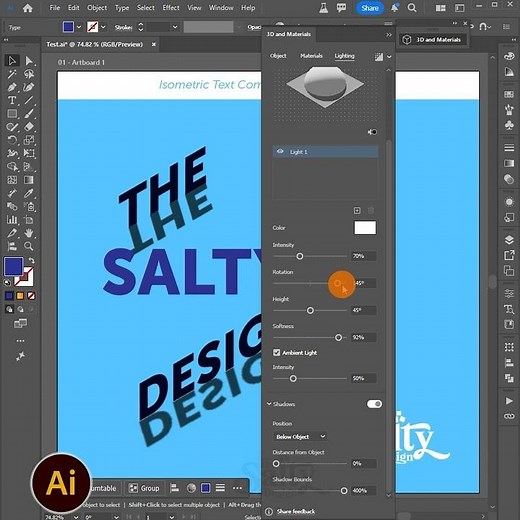
Task: Select the Magic Wand tool
Action: point(12,74)
